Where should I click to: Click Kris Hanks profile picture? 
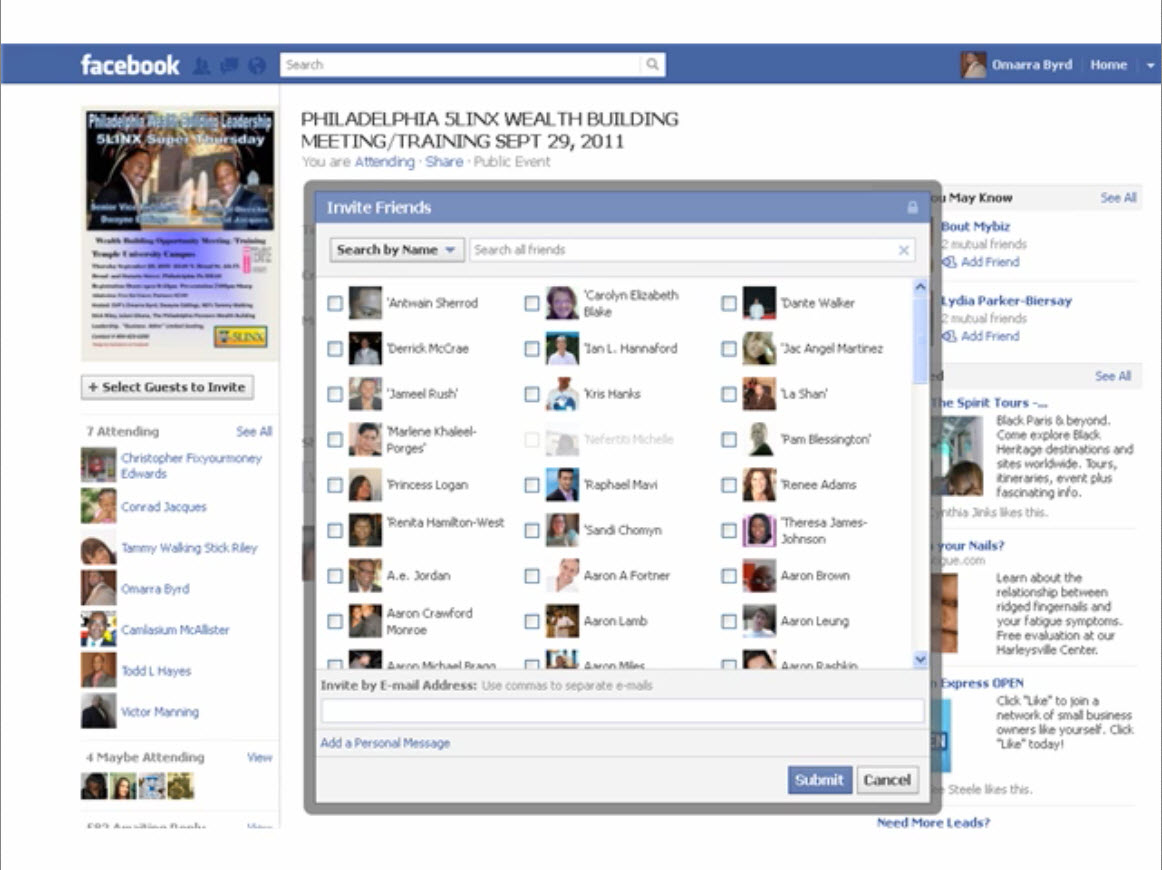pos(562,394)
